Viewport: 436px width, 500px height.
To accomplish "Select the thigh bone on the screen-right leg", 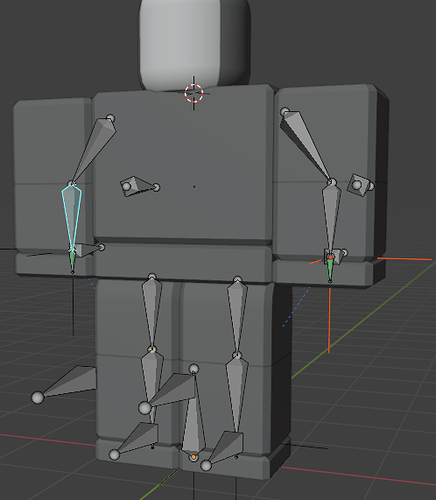I will tap(237, 317).
